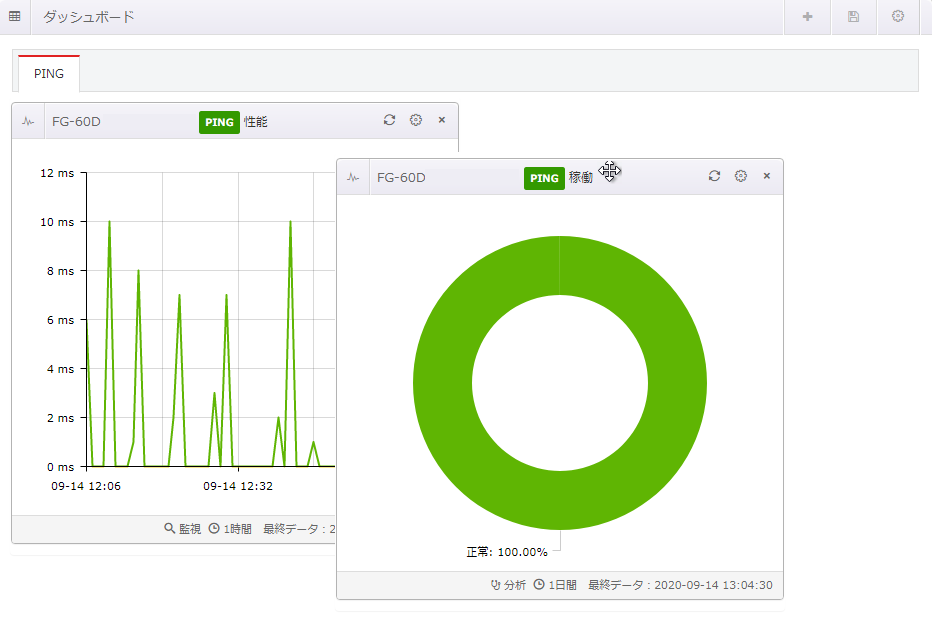
Task: Switch to the PING tab
Action: (49, 74)
